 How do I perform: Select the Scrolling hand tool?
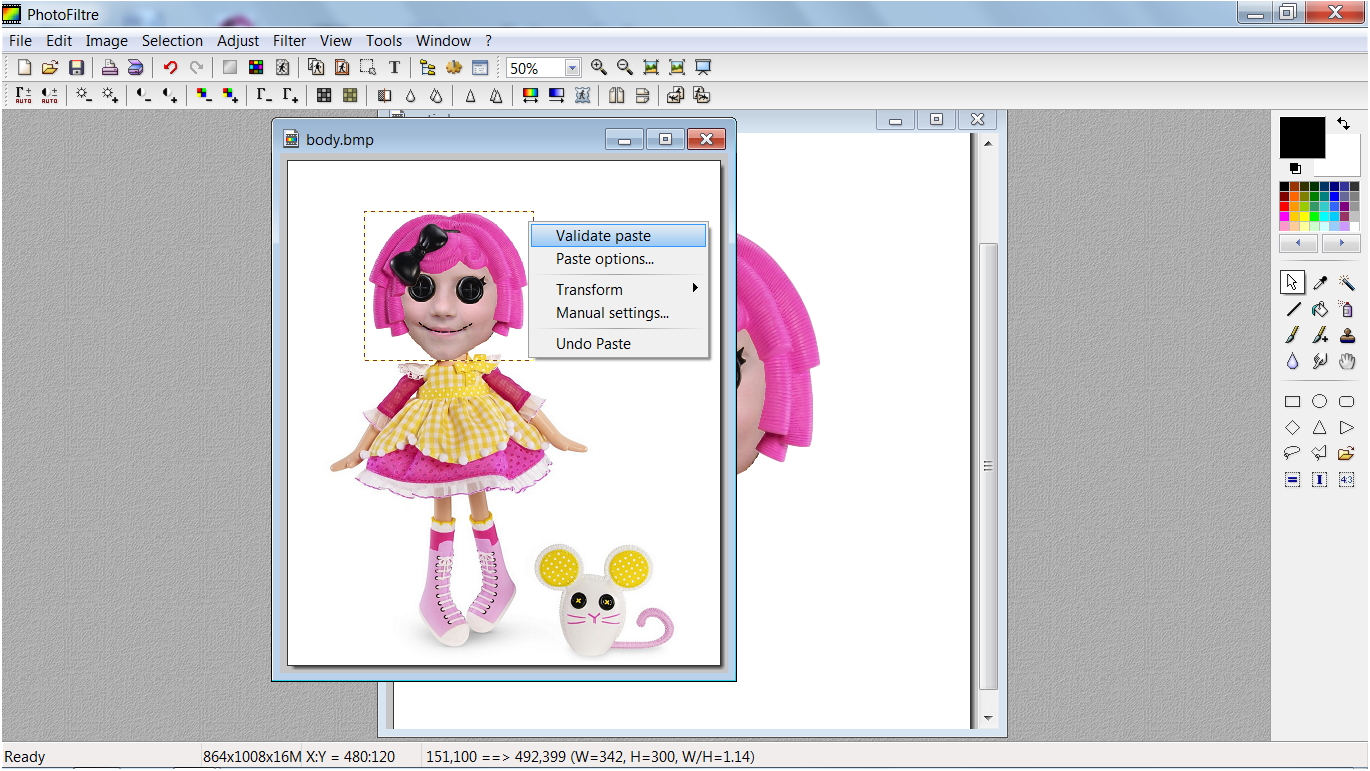(x=1347, y=361)
